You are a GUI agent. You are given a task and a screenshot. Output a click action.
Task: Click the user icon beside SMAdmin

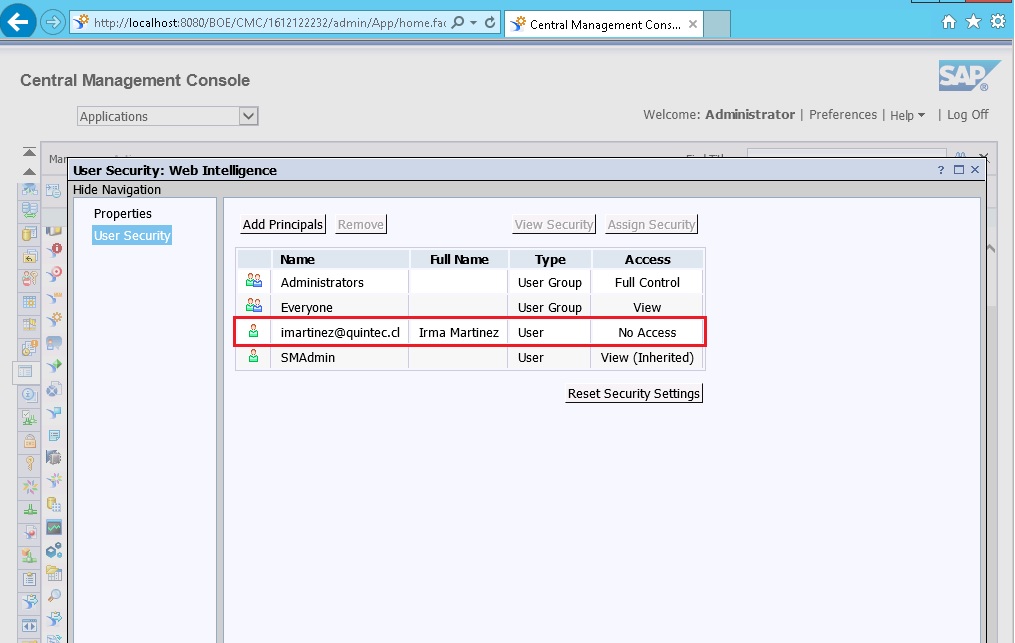point(253,355)
